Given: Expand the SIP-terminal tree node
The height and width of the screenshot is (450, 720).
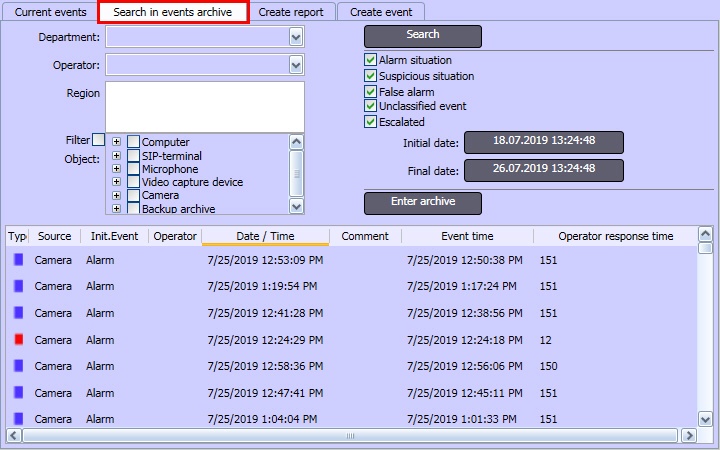Looking at the screenshot, I should tap(117, 155).
